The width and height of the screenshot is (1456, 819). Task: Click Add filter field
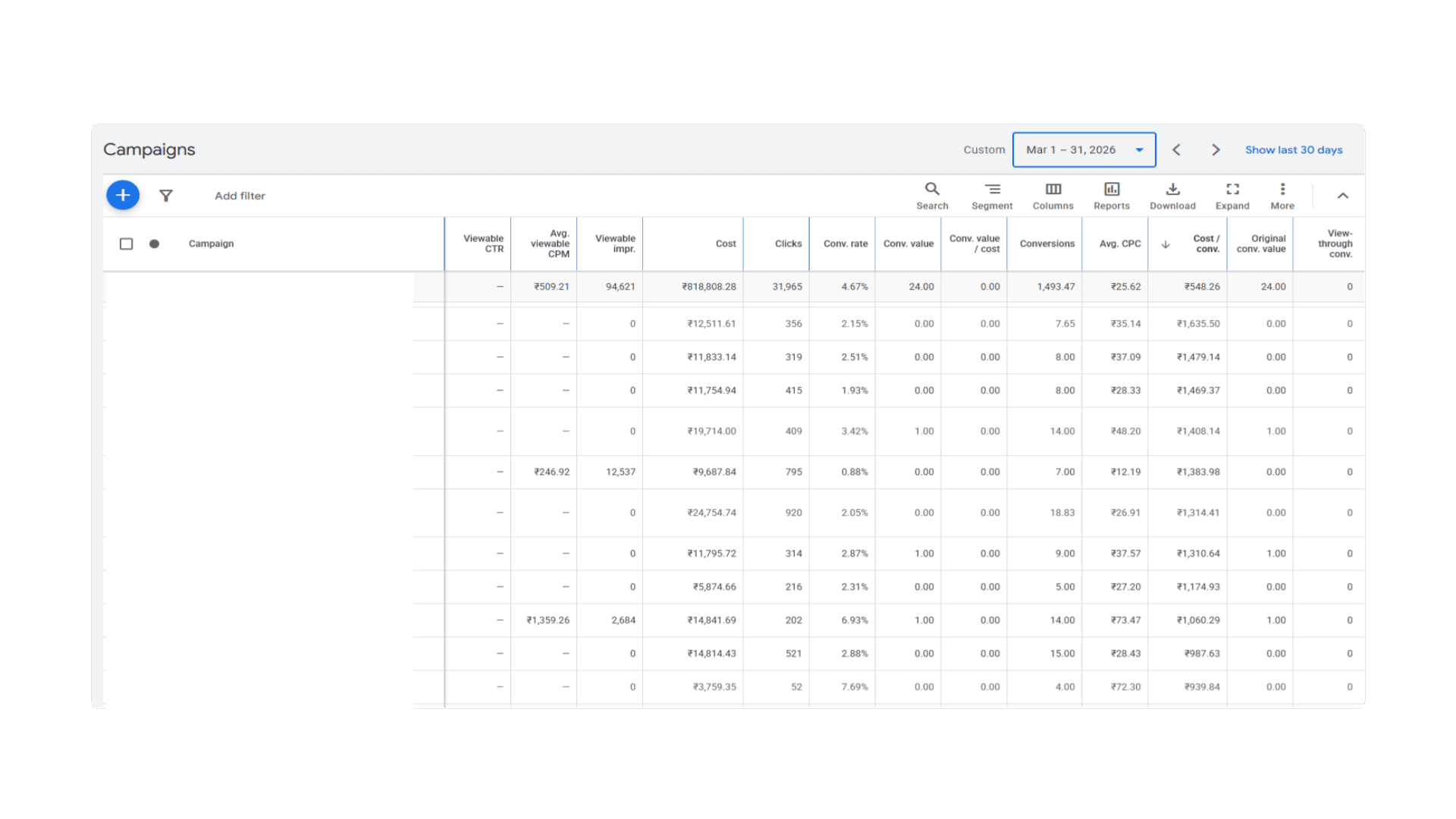[240, 196]
